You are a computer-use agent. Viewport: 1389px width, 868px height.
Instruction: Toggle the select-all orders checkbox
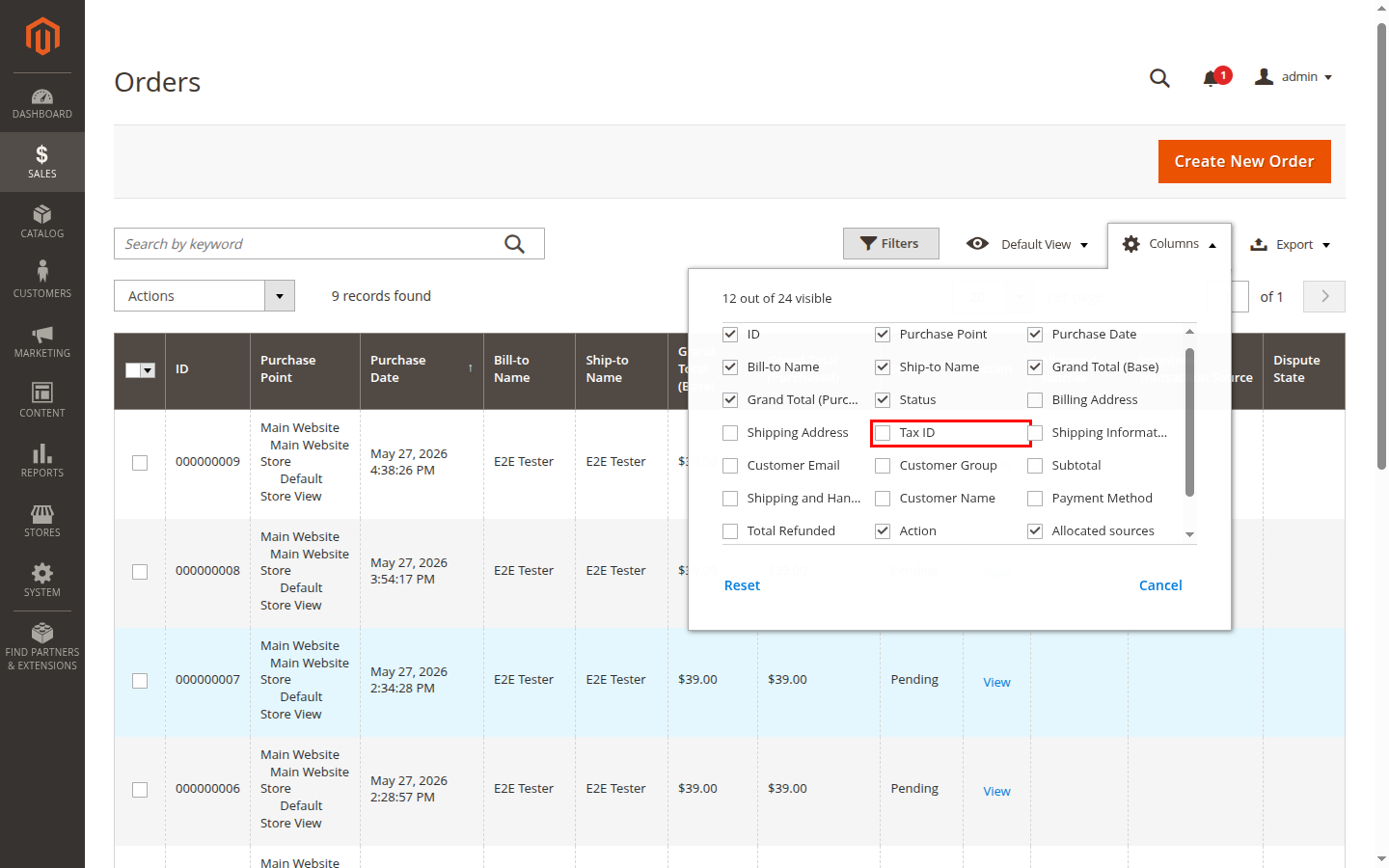click(x=133, y=370)
